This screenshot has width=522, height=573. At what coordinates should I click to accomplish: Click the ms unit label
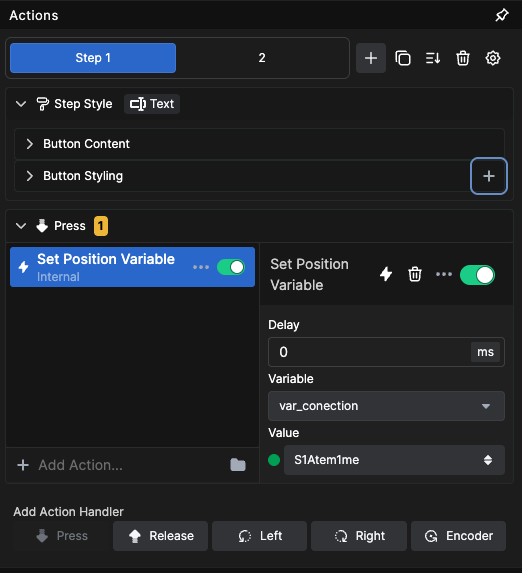[x=485, y=352]
